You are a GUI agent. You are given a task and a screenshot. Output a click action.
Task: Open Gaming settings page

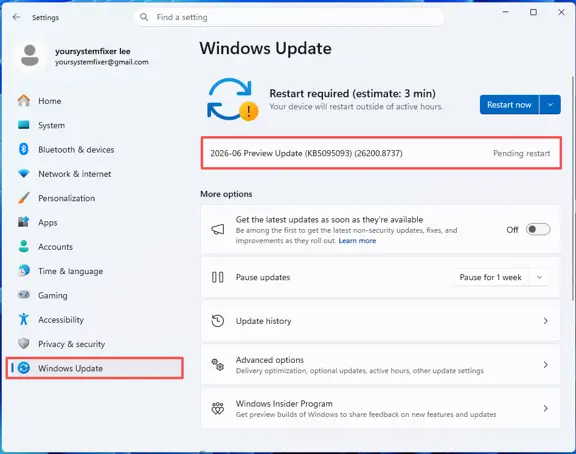pyautogui.click(x=94, y=295)
